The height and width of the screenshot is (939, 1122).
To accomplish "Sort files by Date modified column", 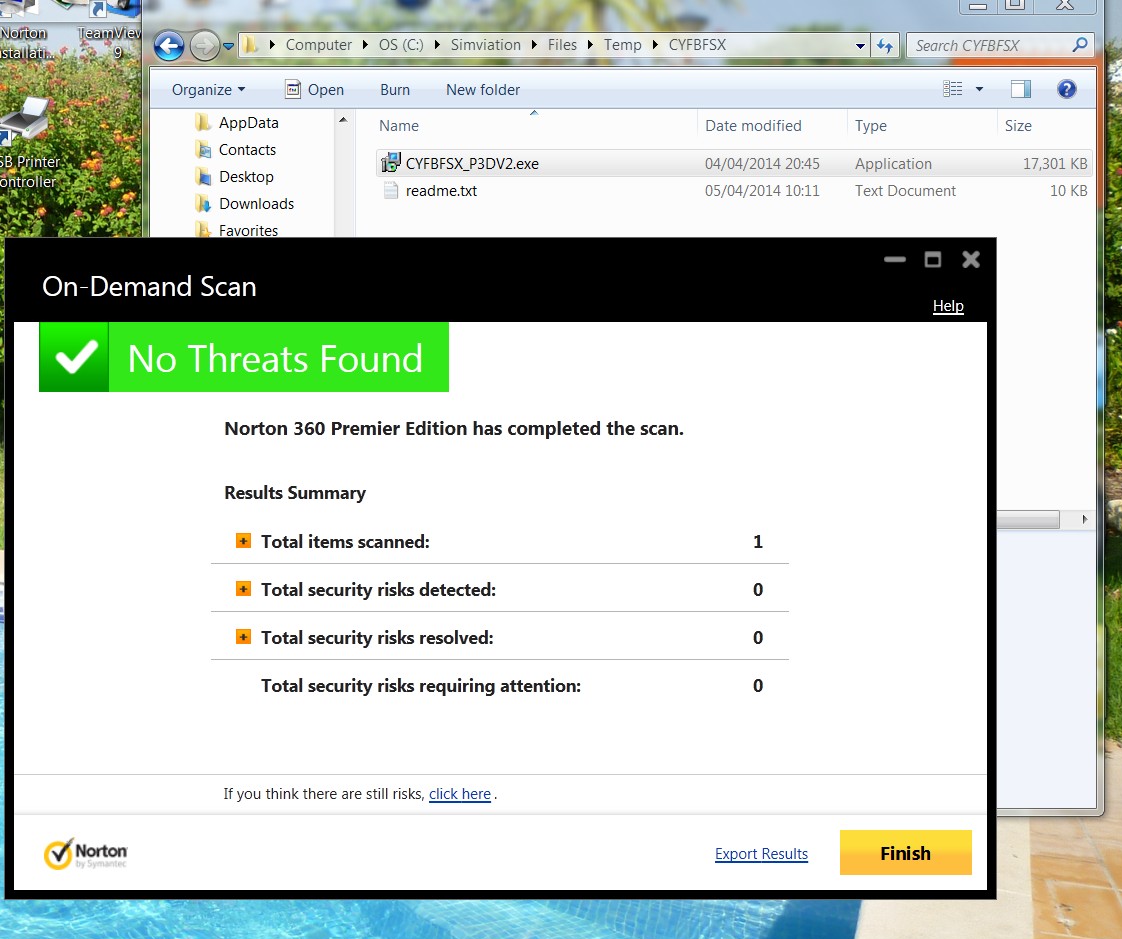I will pos(753,126).
